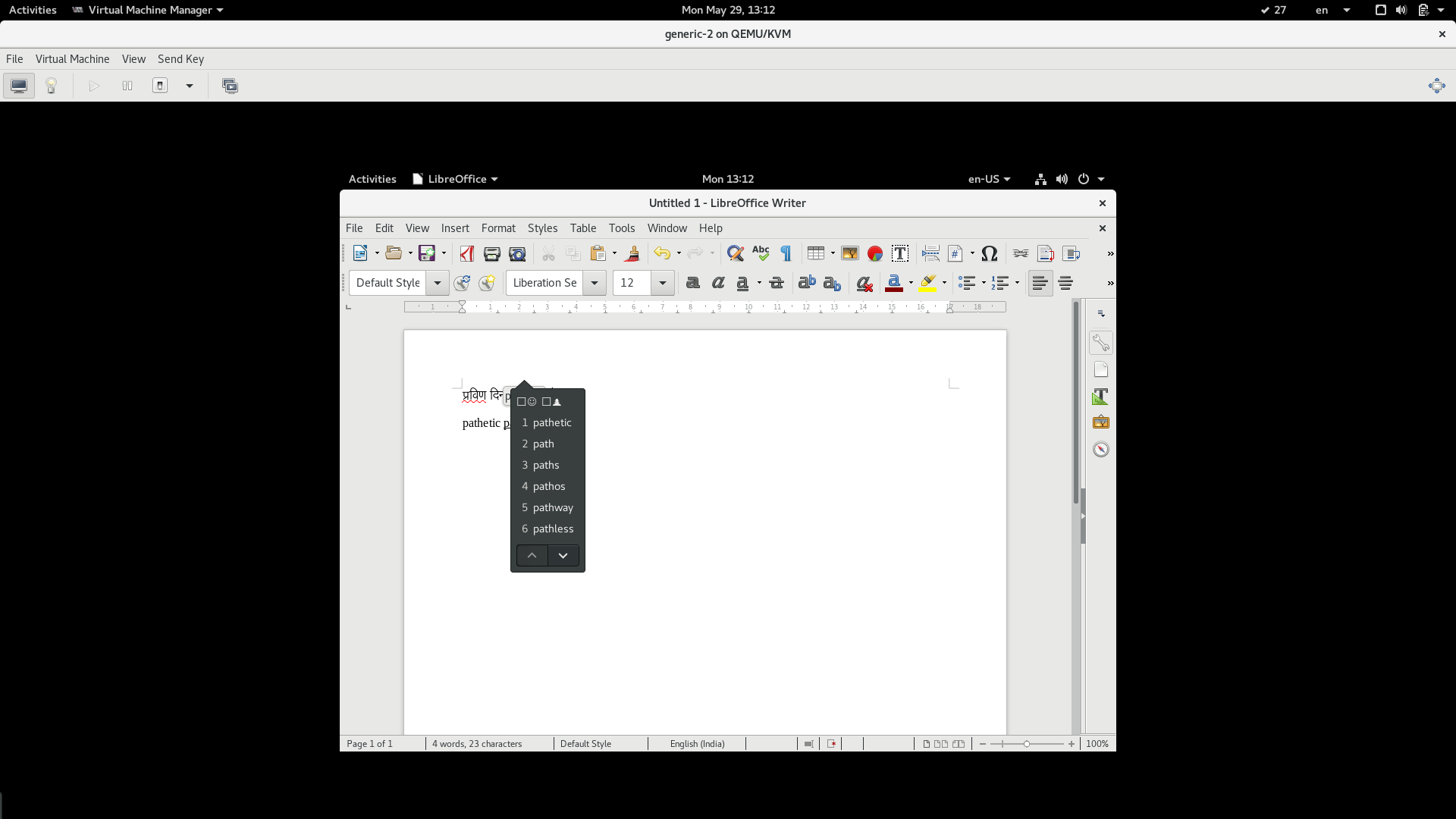Open Font Size dropdown
Image resolution: width=1456 pixels, height=819 pixels.
(x=663, y=283)
